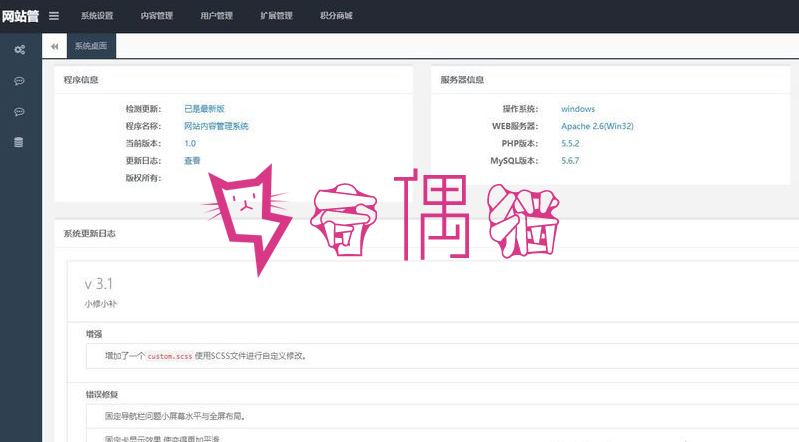Click the 版权所有 label
The width and height of the screenshot is (799, 442).
pyautogui.click(x=143, y=178)
